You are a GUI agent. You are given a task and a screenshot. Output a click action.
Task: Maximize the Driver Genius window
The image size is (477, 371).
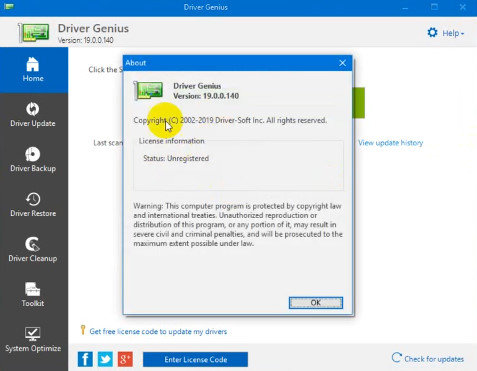[434, 7]
